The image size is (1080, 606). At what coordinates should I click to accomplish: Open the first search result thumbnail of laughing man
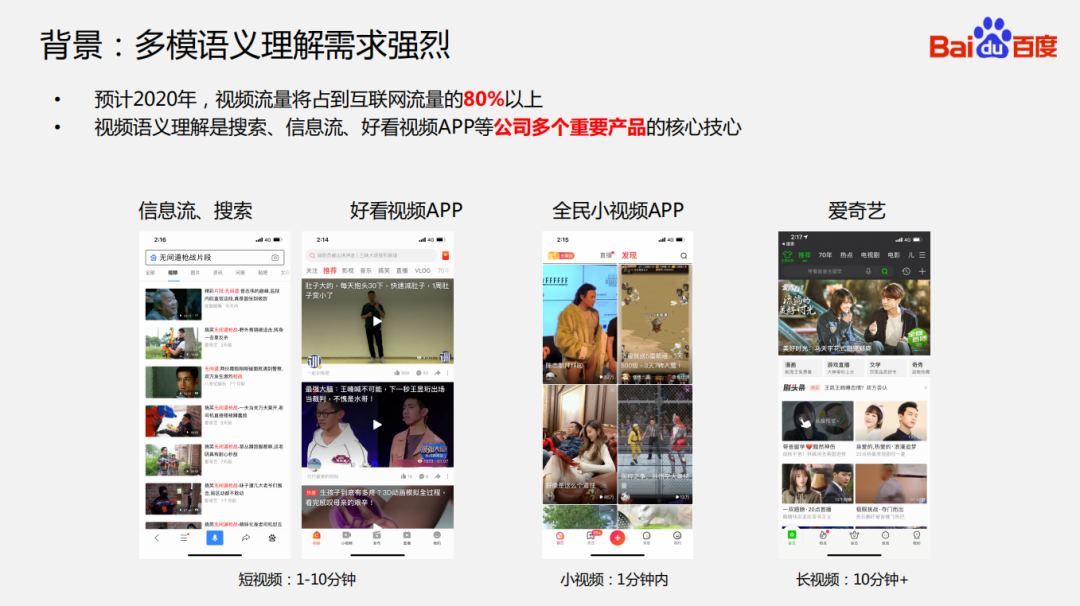pos(173,304)
